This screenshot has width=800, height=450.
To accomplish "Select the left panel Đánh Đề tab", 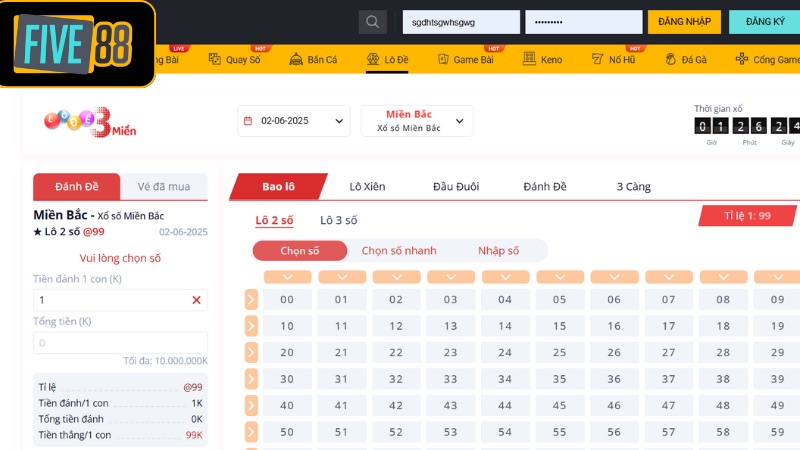I will tap(77, 187).
